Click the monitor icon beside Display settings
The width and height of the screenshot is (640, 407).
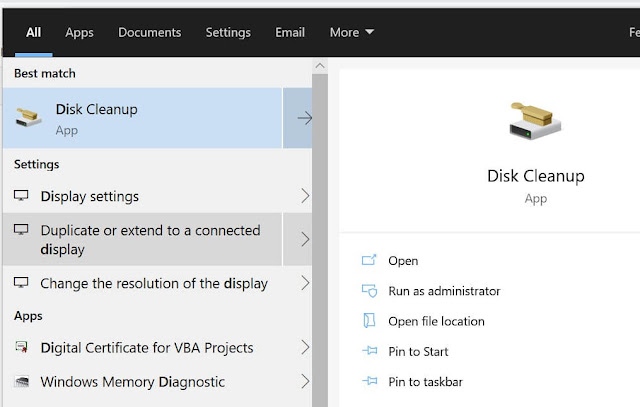click(21, 196)
